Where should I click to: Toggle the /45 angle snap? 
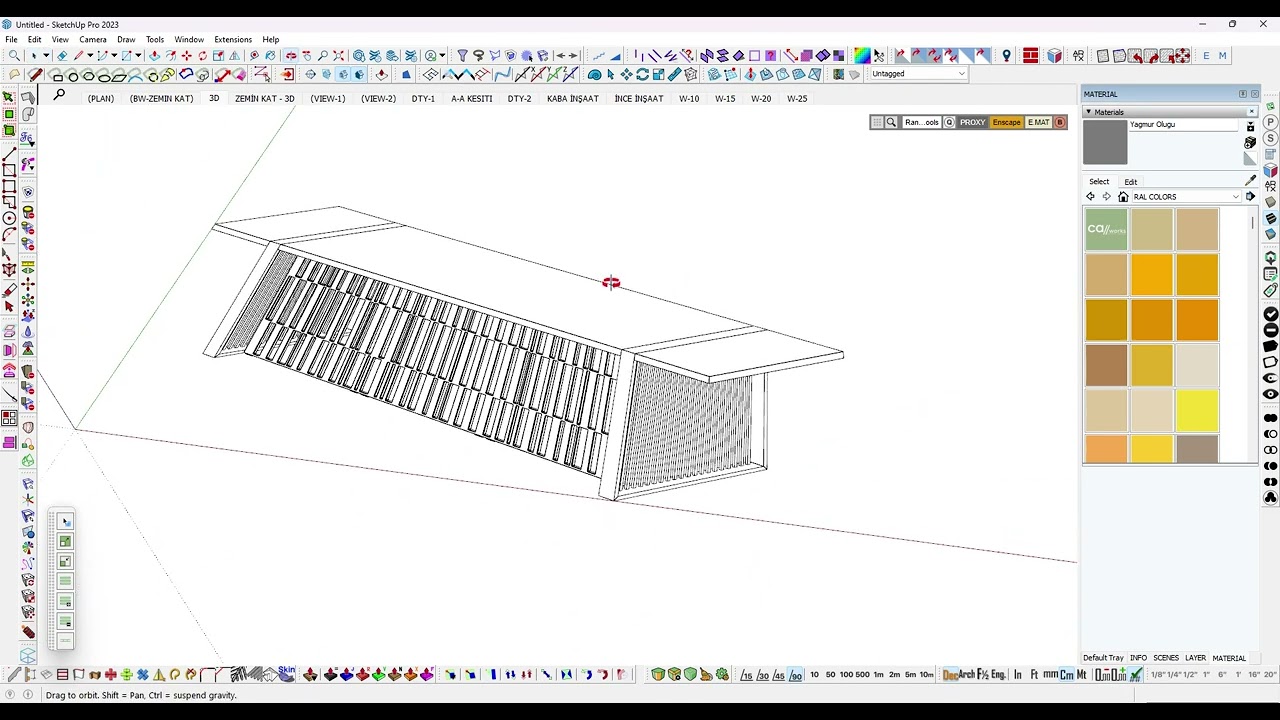778,675
